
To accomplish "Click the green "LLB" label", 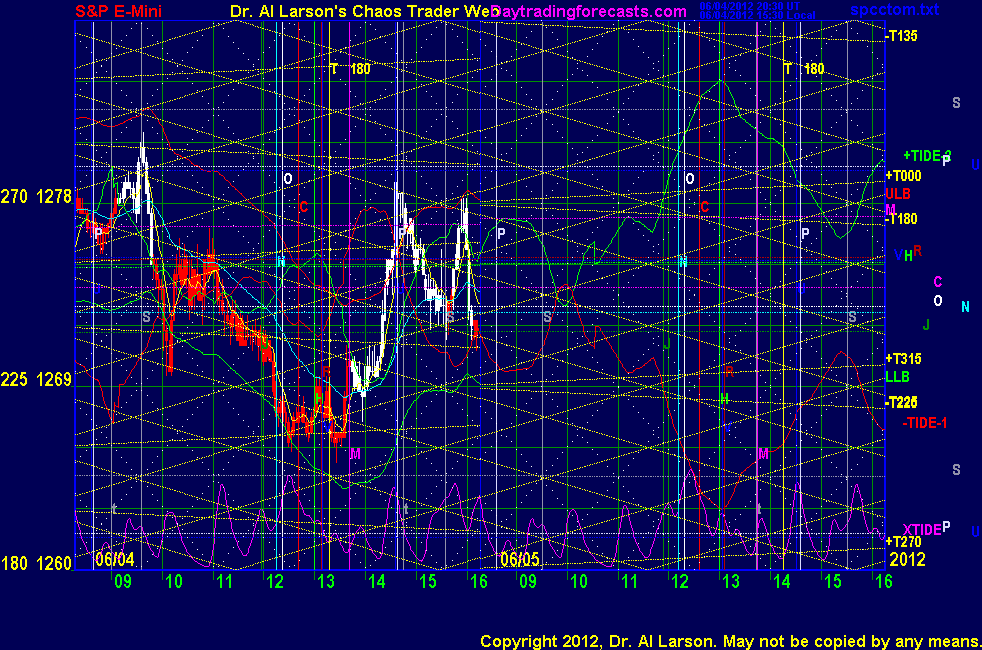I will pyautogui.click(x=897, y=377).
